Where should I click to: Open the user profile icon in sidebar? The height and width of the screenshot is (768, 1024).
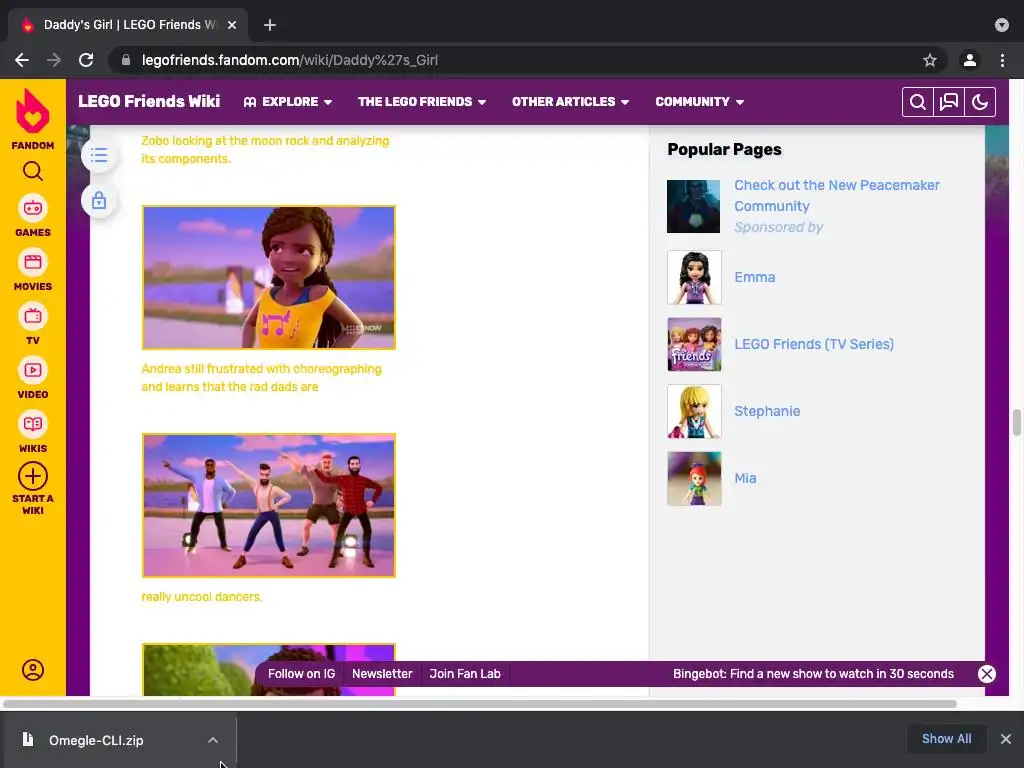pyautogui.click(x=33, y=670)
